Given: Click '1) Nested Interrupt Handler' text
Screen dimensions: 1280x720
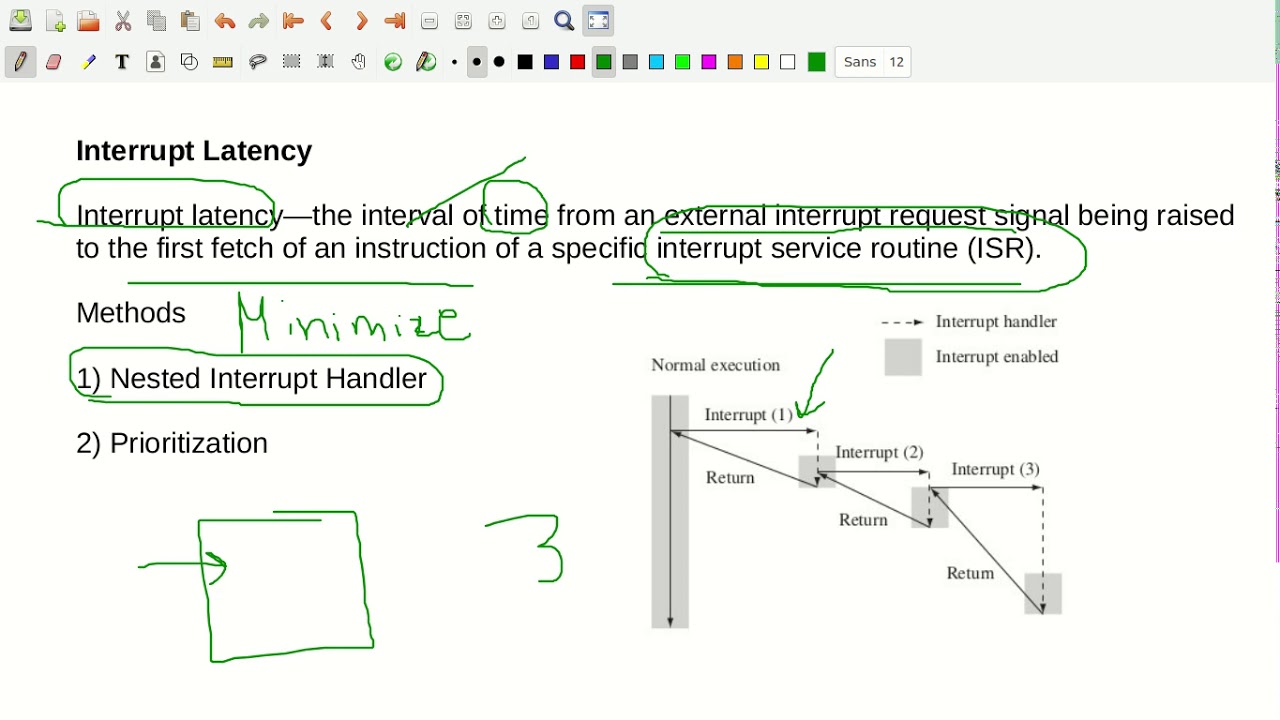Looking at the screenshot, I should (x=251, y=379).
